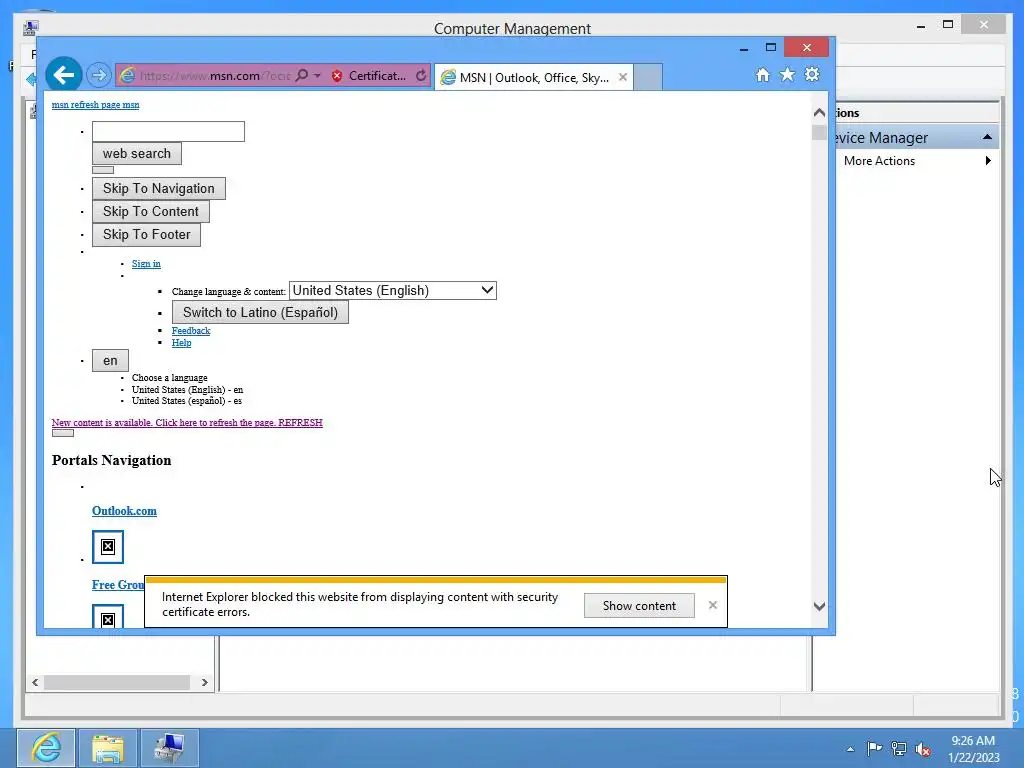
Task: Click the 'msn refresh page msn' link
Action: pyautogui.click(x=95, y=104)
